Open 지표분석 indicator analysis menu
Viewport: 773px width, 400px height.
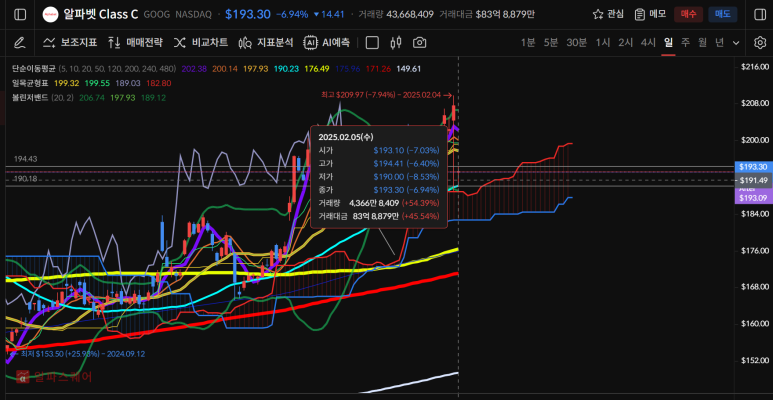266,43
